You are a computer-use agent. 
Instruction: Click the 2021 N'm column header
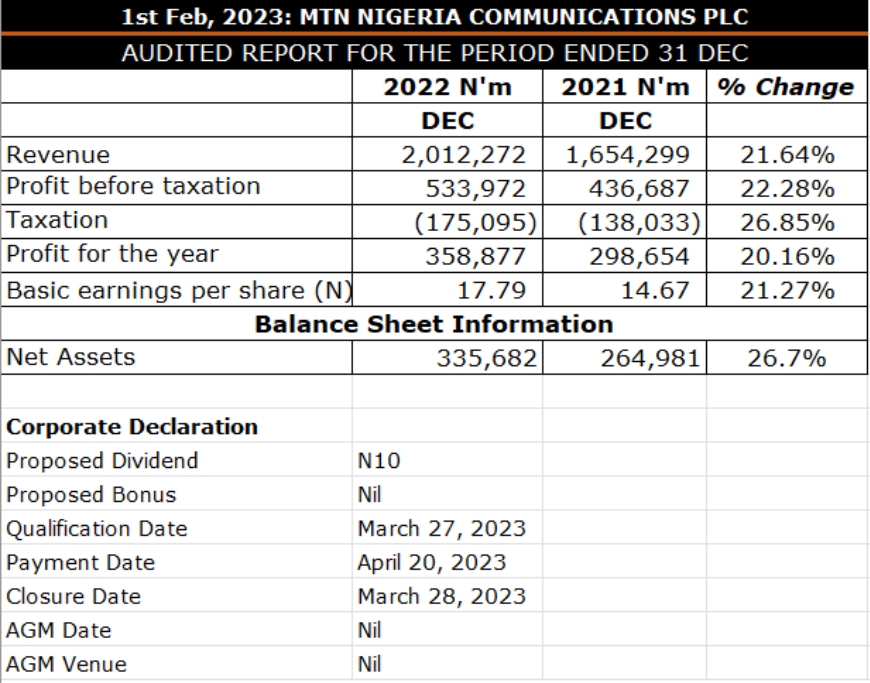(x=624, y=87)
